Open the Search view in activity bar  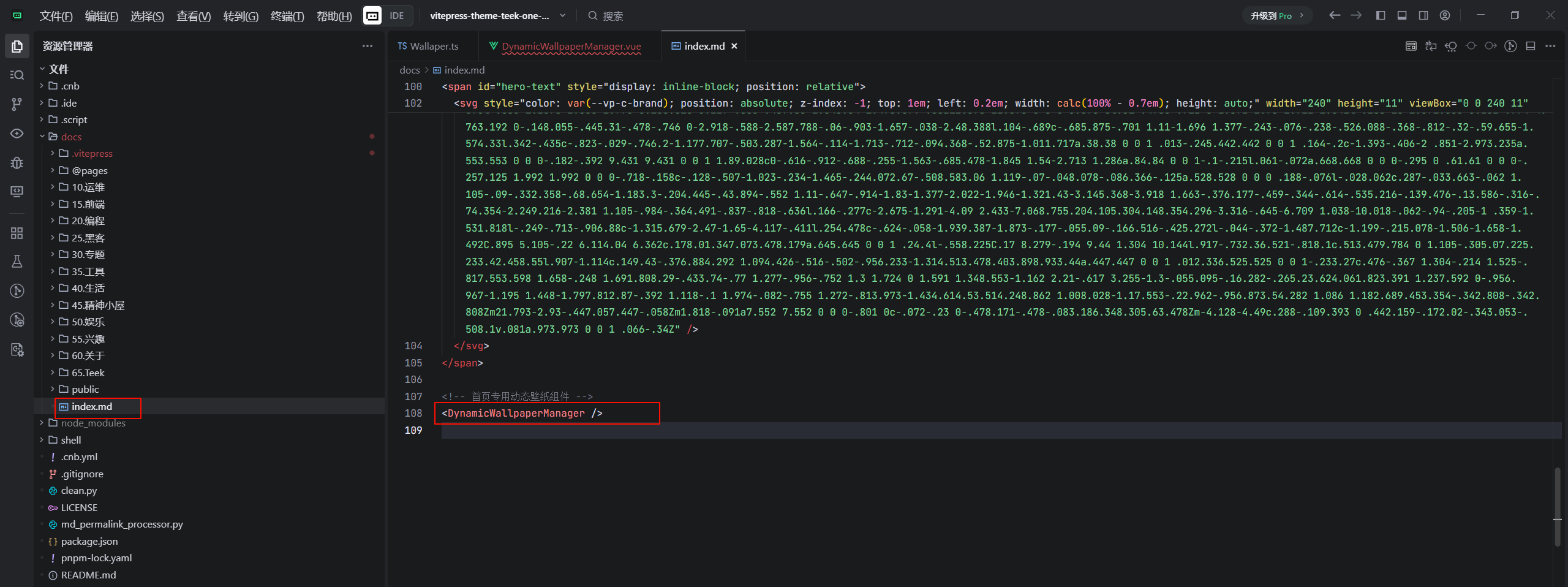[x=17, y=75]
